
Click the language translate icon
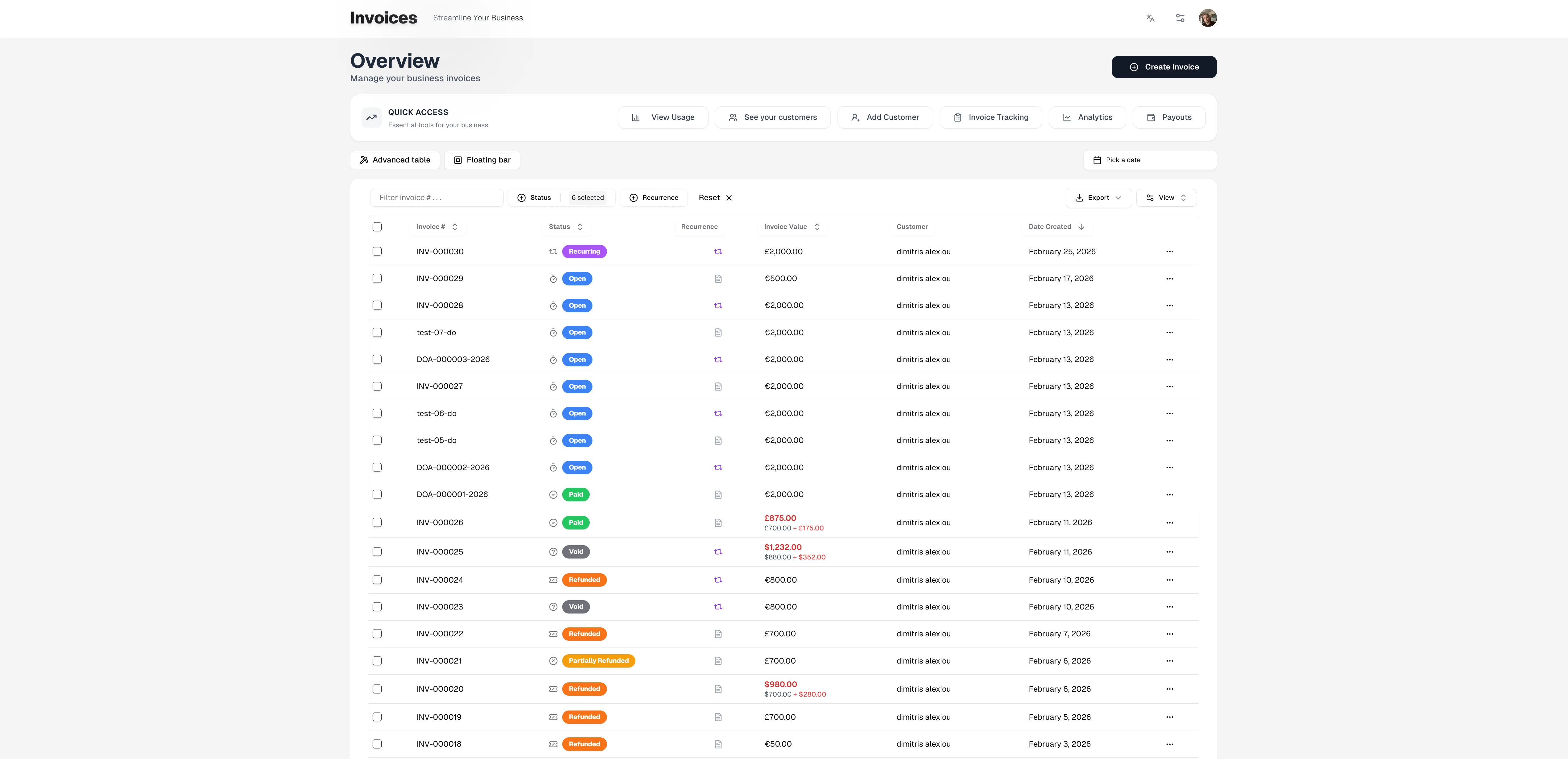[1150, 18]
